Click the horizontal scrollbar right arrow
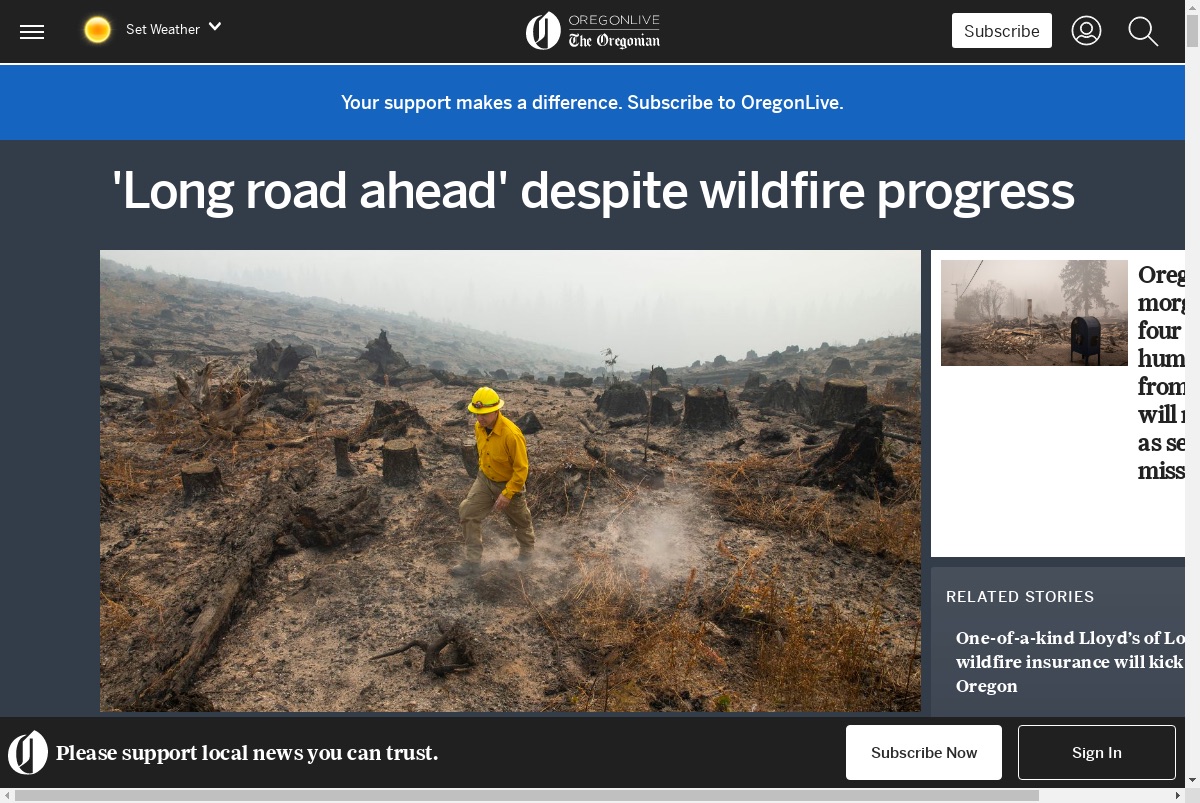The width and height of the screenshot is (1200, 803). [x=1177, y=795]
